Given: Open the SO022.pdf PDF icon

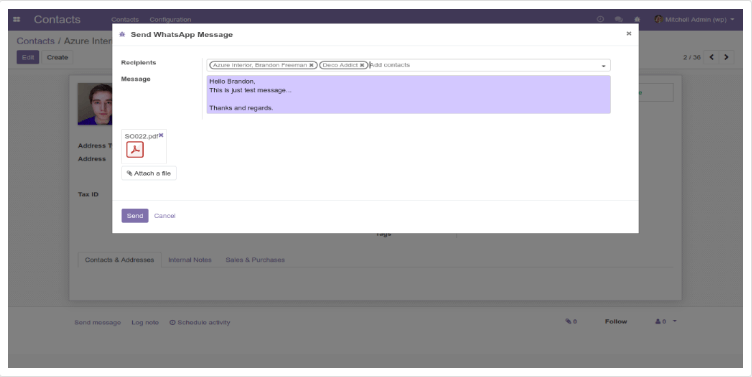Looking at the screenshot, I should [135, 150].
